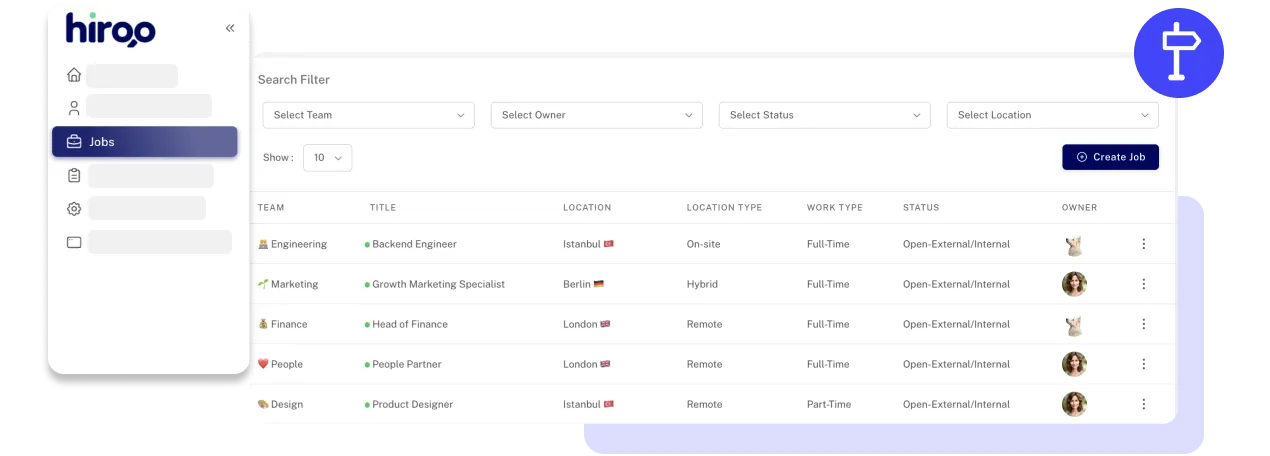This screenshot has height=456, width=1270.
Task: Open the Select Team dropdown
Action: (x=370, y=115)
